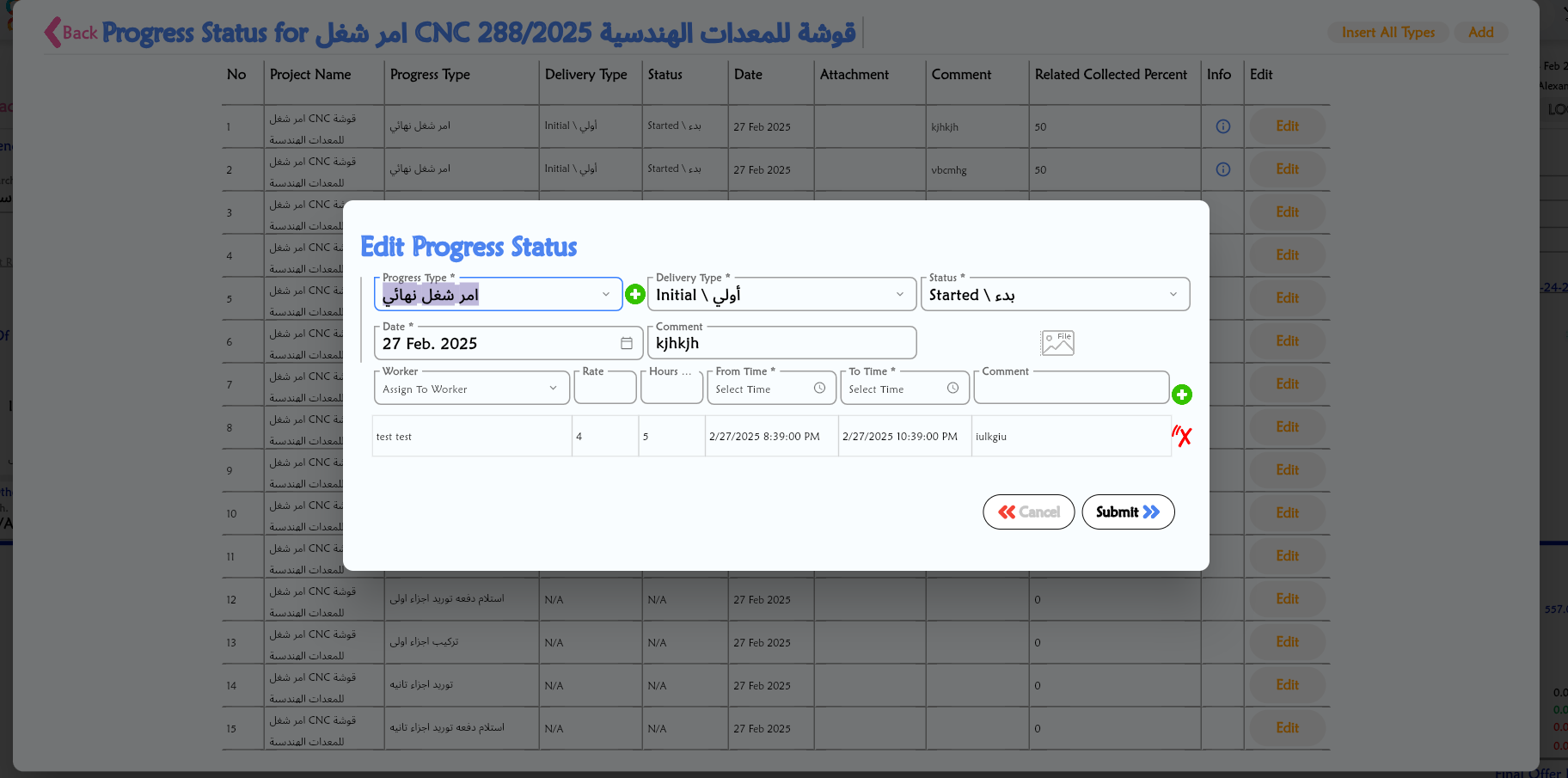This screenshot has height=778, width=1568.
Task: Click the To Time clock icon
Action: click(x=952, y=389)
